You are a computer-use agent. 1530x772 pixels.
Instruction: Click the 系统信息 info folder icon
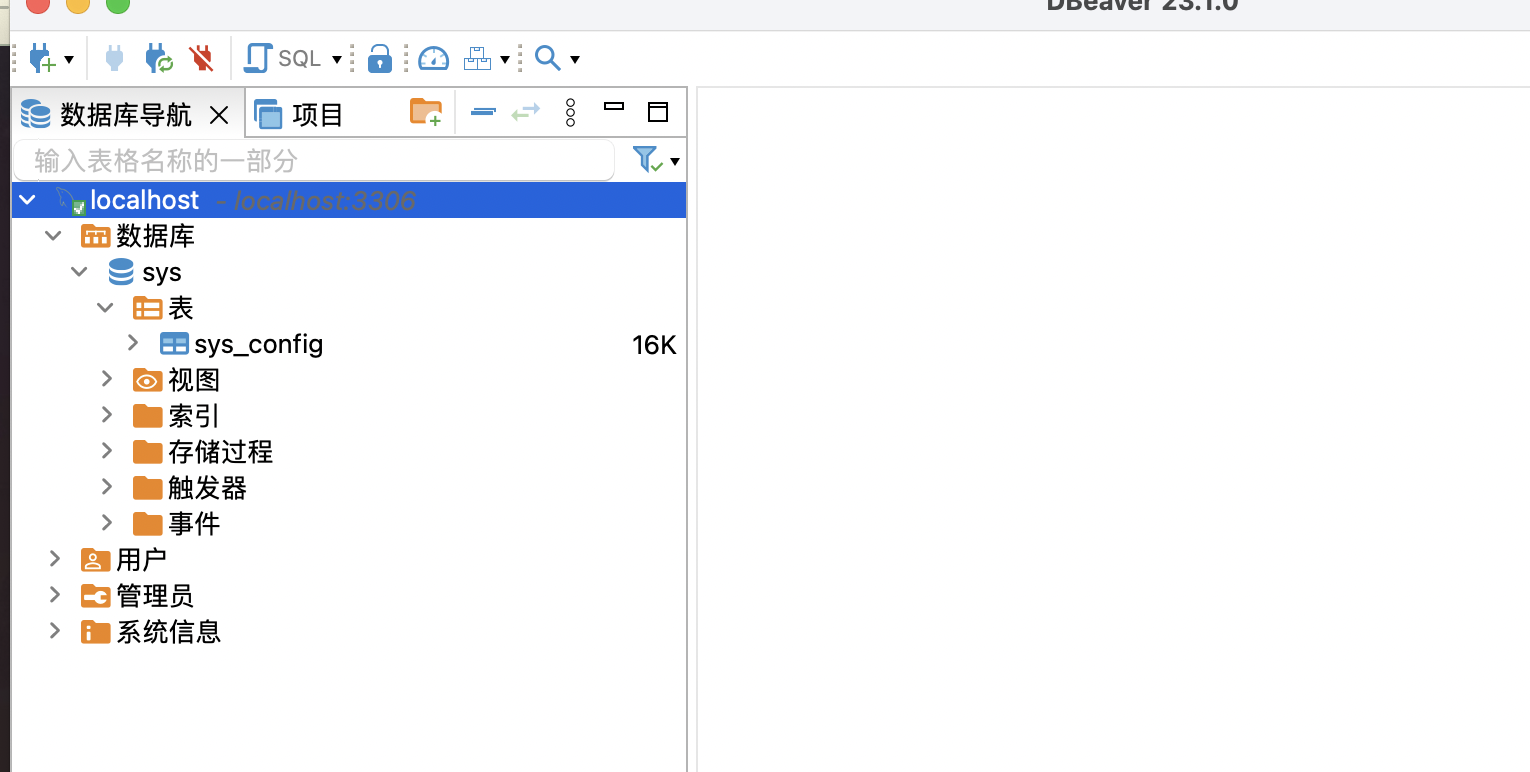[x=95, y=632]
